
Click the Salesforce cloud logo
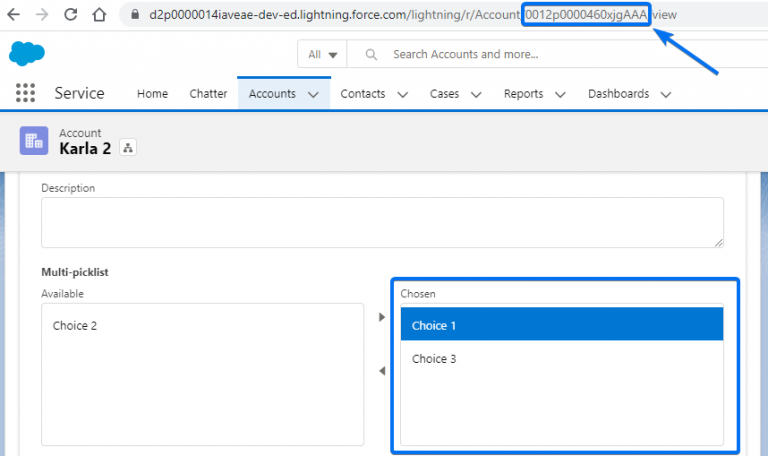pos(27,53)
